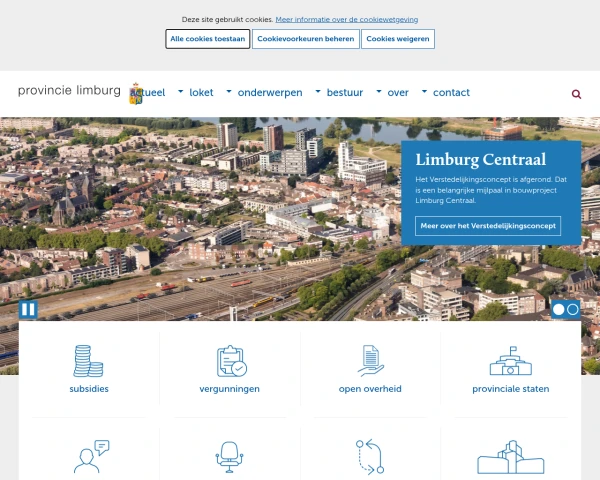Open the open overheid text link
Screen dimensions: 600x480
(370, 389)
